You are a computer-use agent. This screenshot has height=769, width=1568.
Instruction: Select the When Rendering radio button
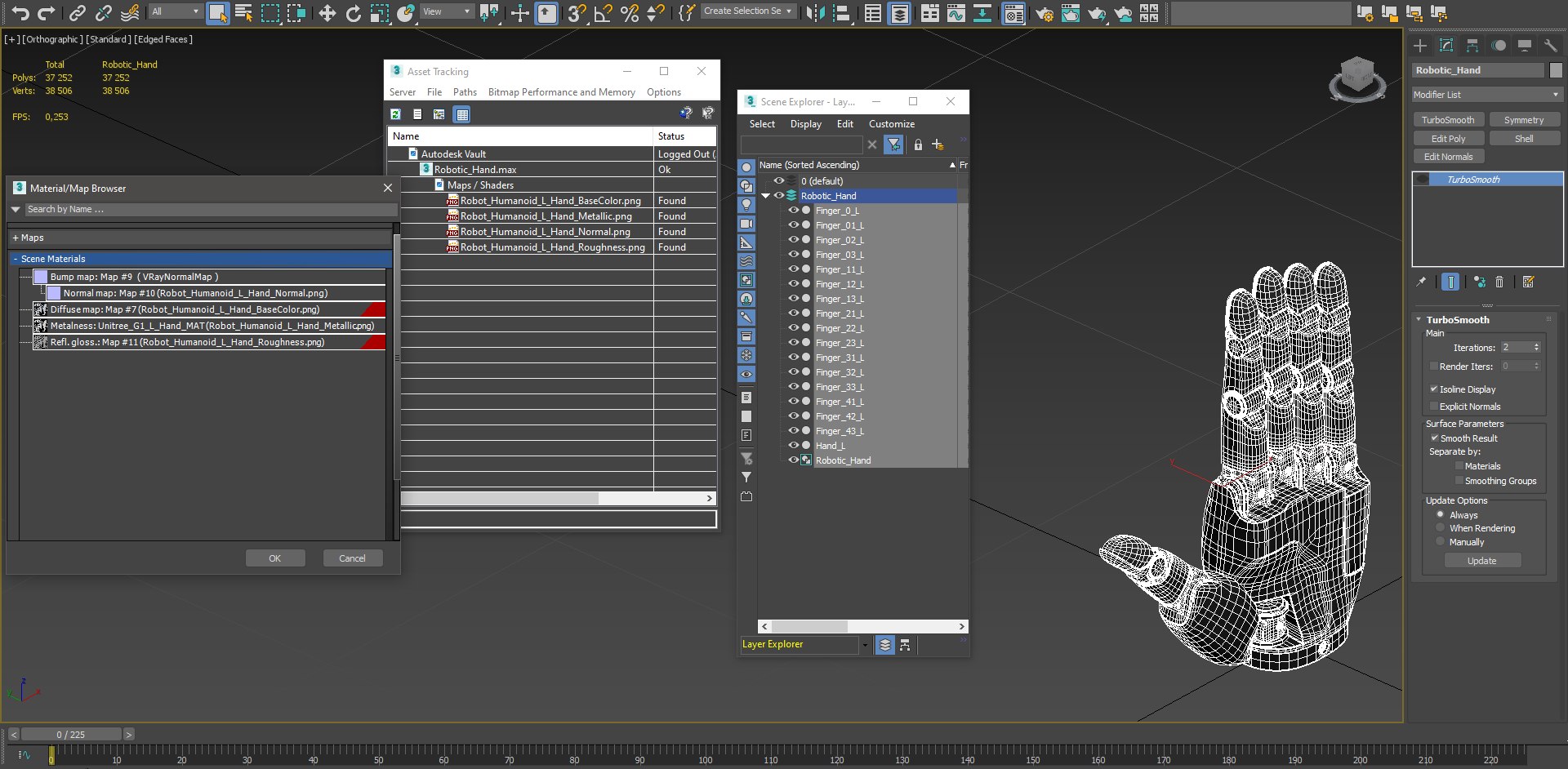pos(1440,528)
